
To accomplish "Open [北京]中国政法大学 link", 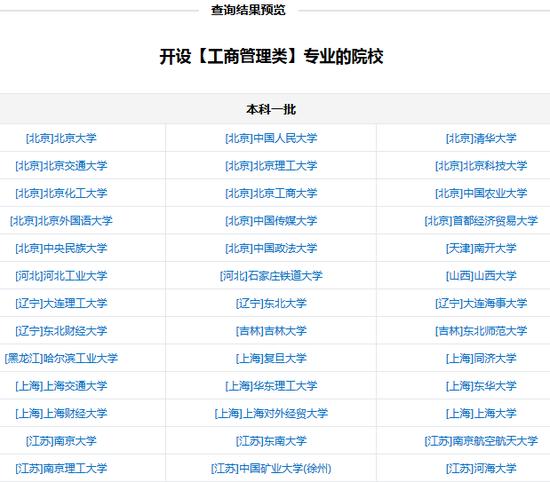I will [x=271, y=248].
